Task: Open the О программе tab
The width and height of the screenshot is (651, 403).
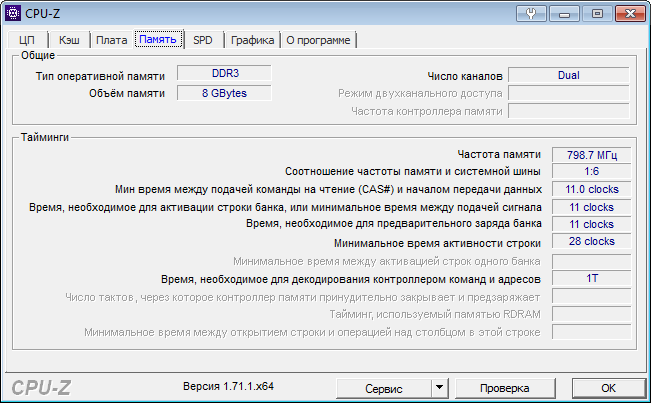Action: [x=318, y=40]
